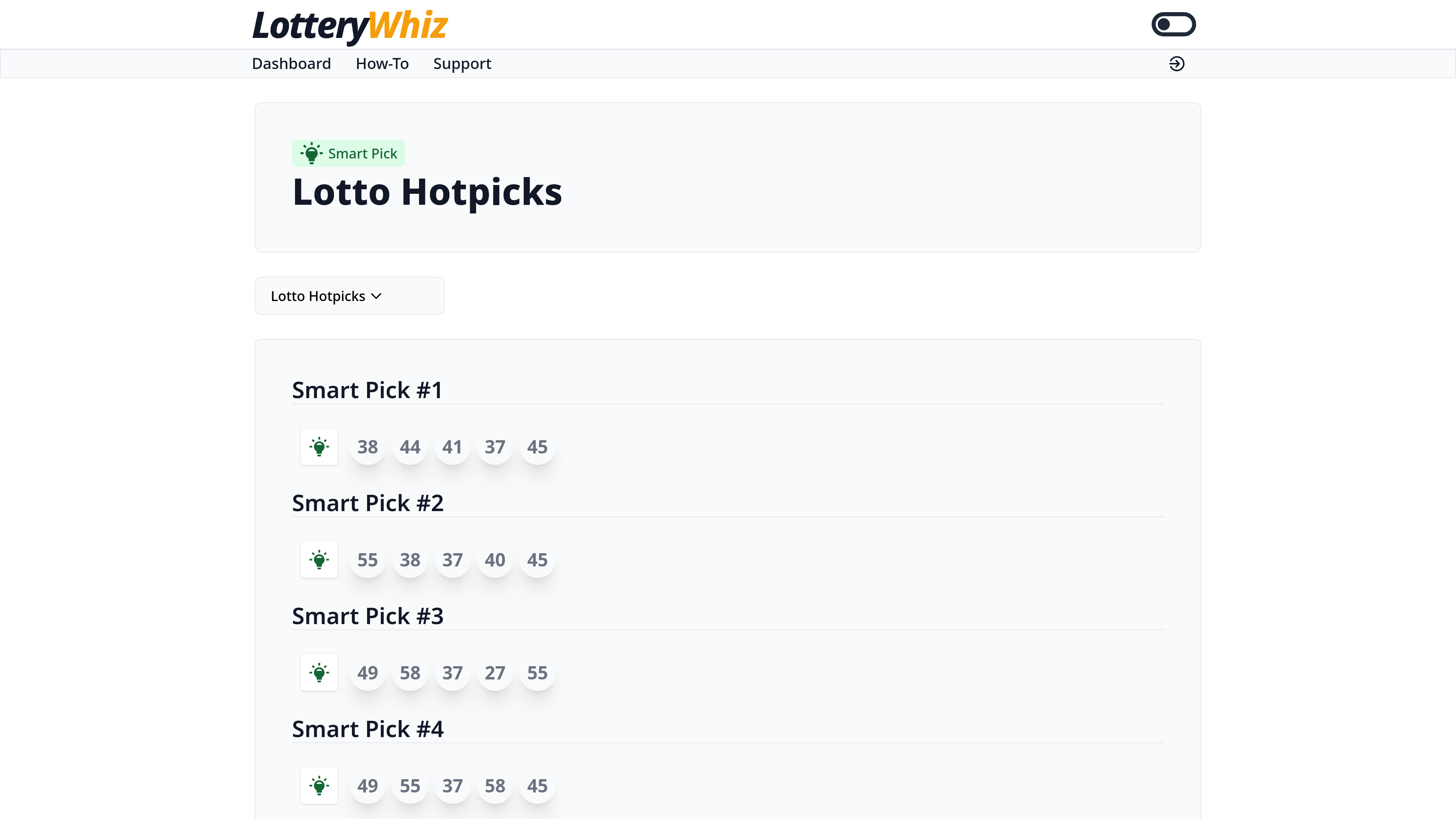Toggle the dark mode switch
1456x819 pixels.
tap(1174, 24)
